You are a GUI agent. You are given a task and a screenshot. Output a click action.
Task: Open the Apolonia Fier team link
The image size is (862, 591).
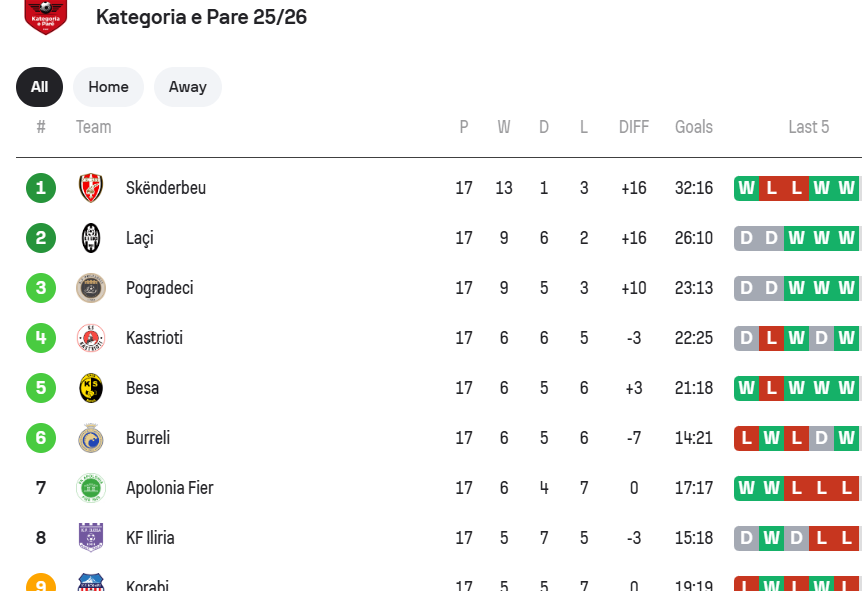click(170, 488)
